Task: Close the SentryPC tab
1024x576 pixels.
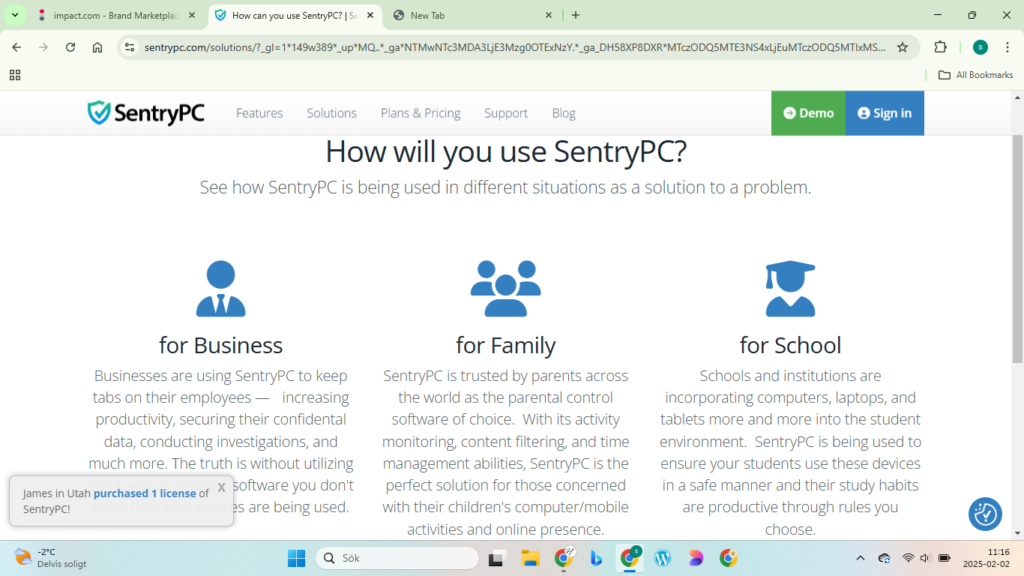Action: [x=370, y=15]
